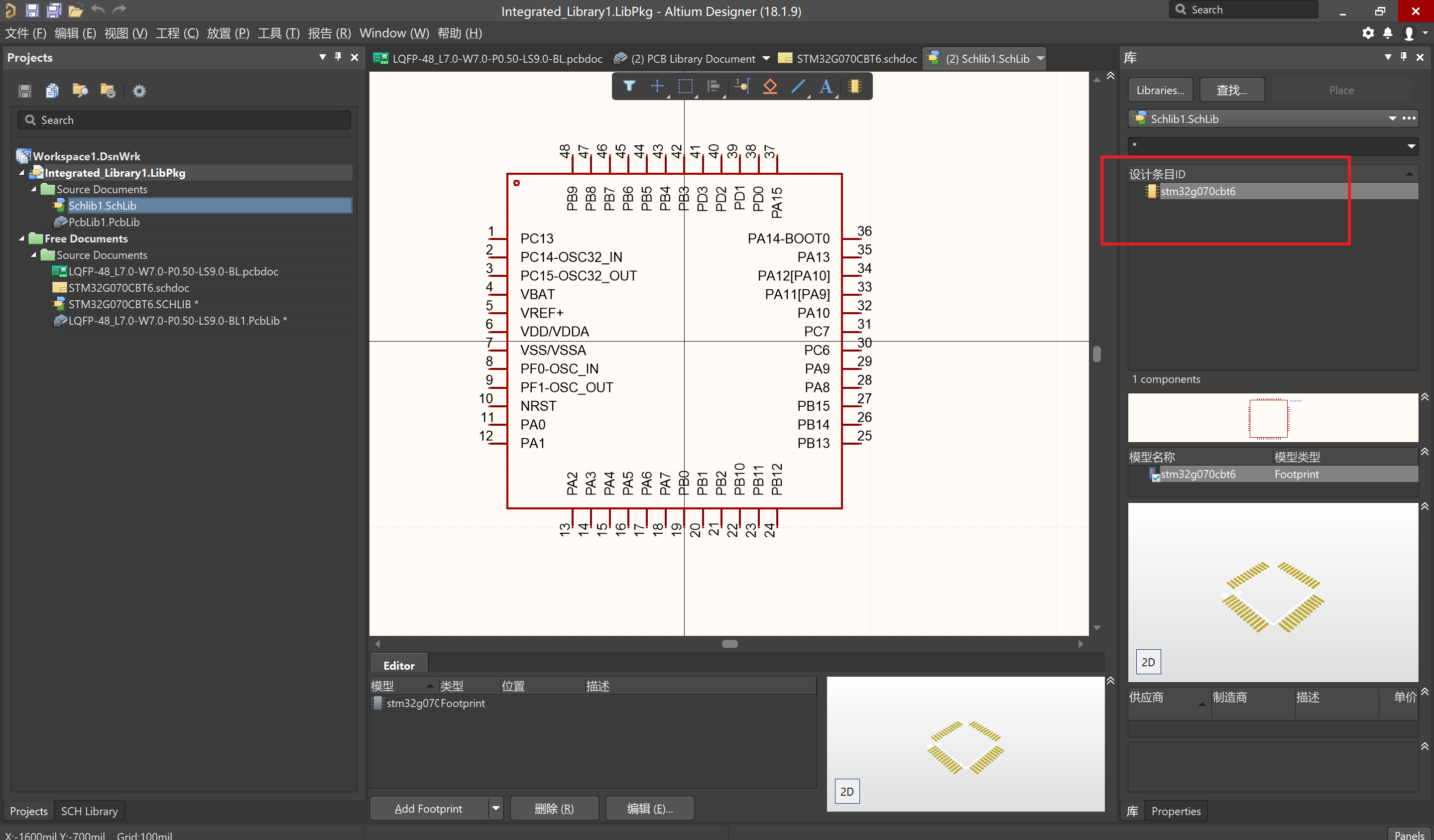
Task: Click the Projects panel Search field
Action: 184,120
